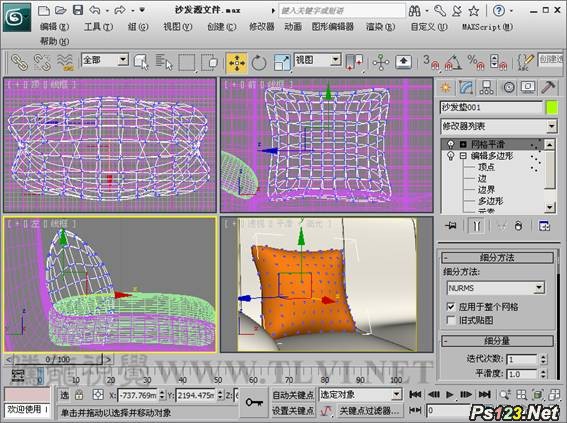Click the Rectangular Selection Region icon
The height and width of the screenshot is (423, 567).
(x=186, y=63)
